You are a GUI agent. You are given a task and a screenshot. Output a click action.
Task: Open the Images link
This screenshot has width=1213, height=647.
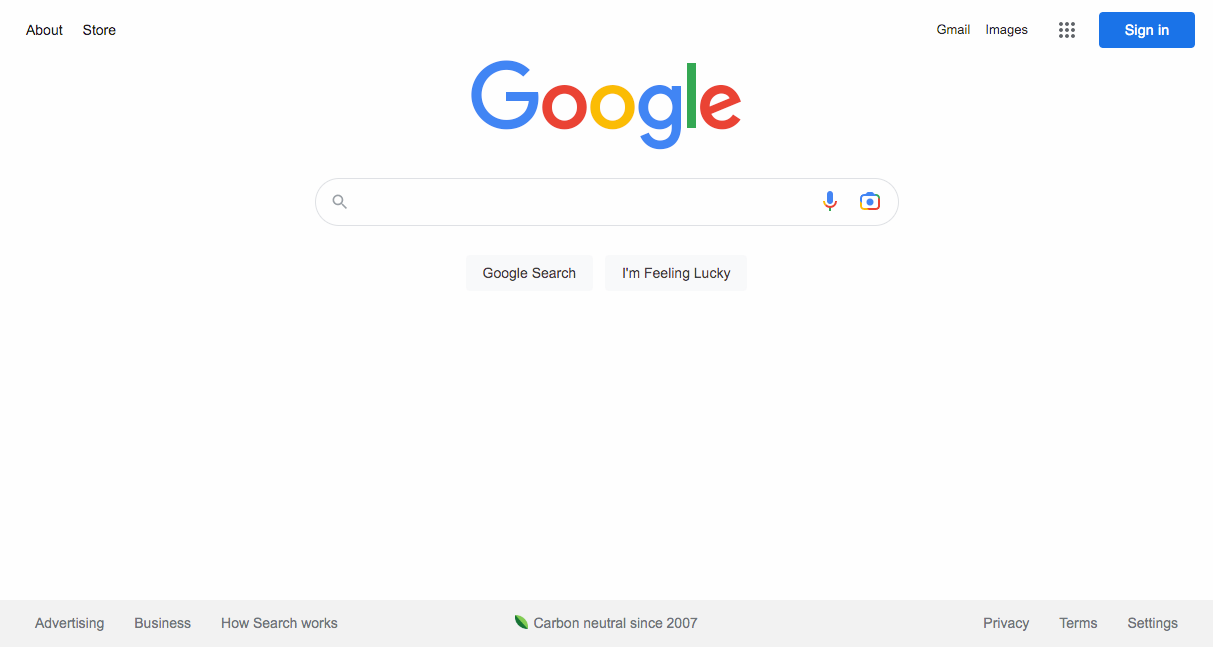[1007, 30]
